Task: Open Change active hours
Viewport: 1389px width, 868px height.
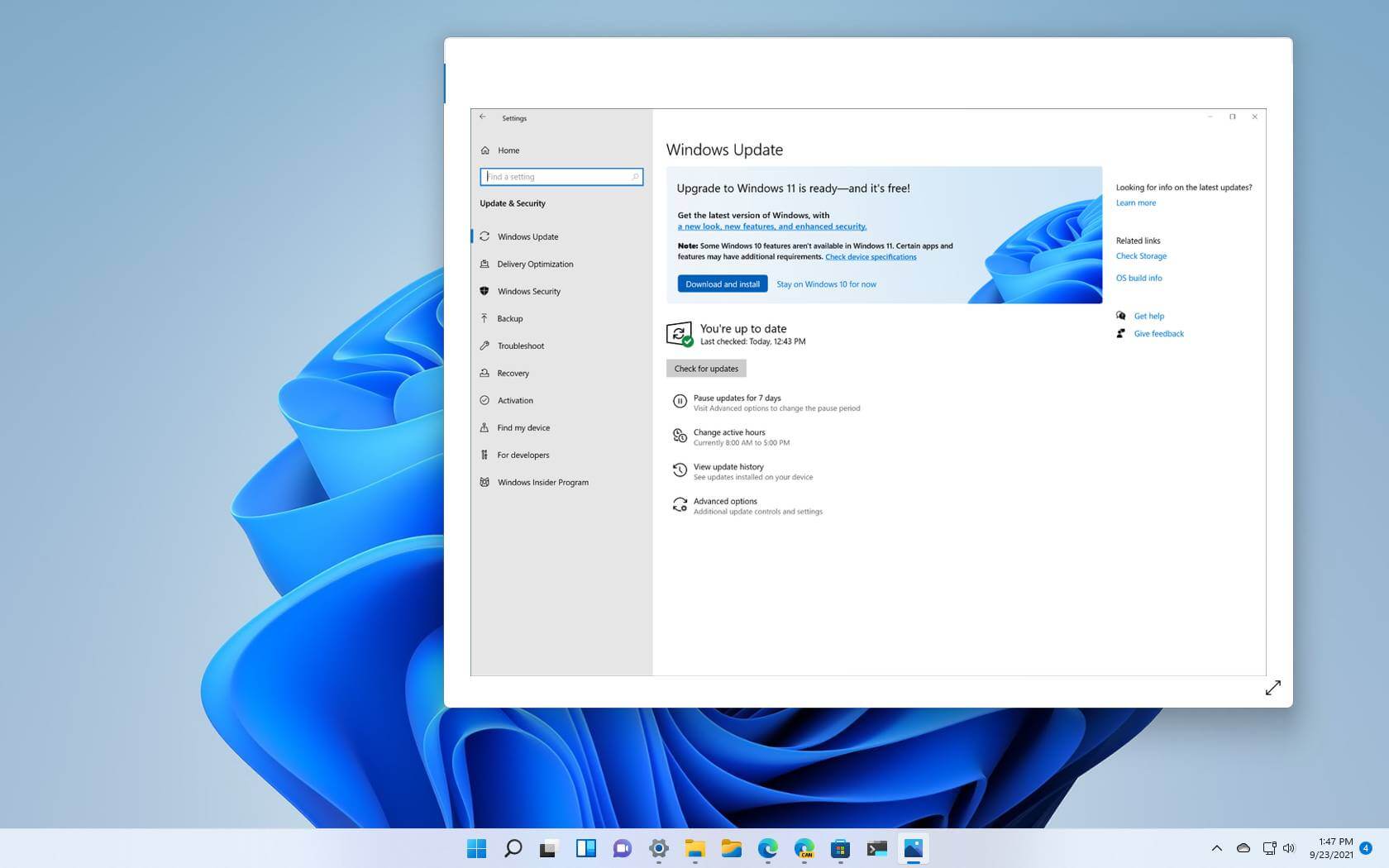Action: (x=729, y=432)
